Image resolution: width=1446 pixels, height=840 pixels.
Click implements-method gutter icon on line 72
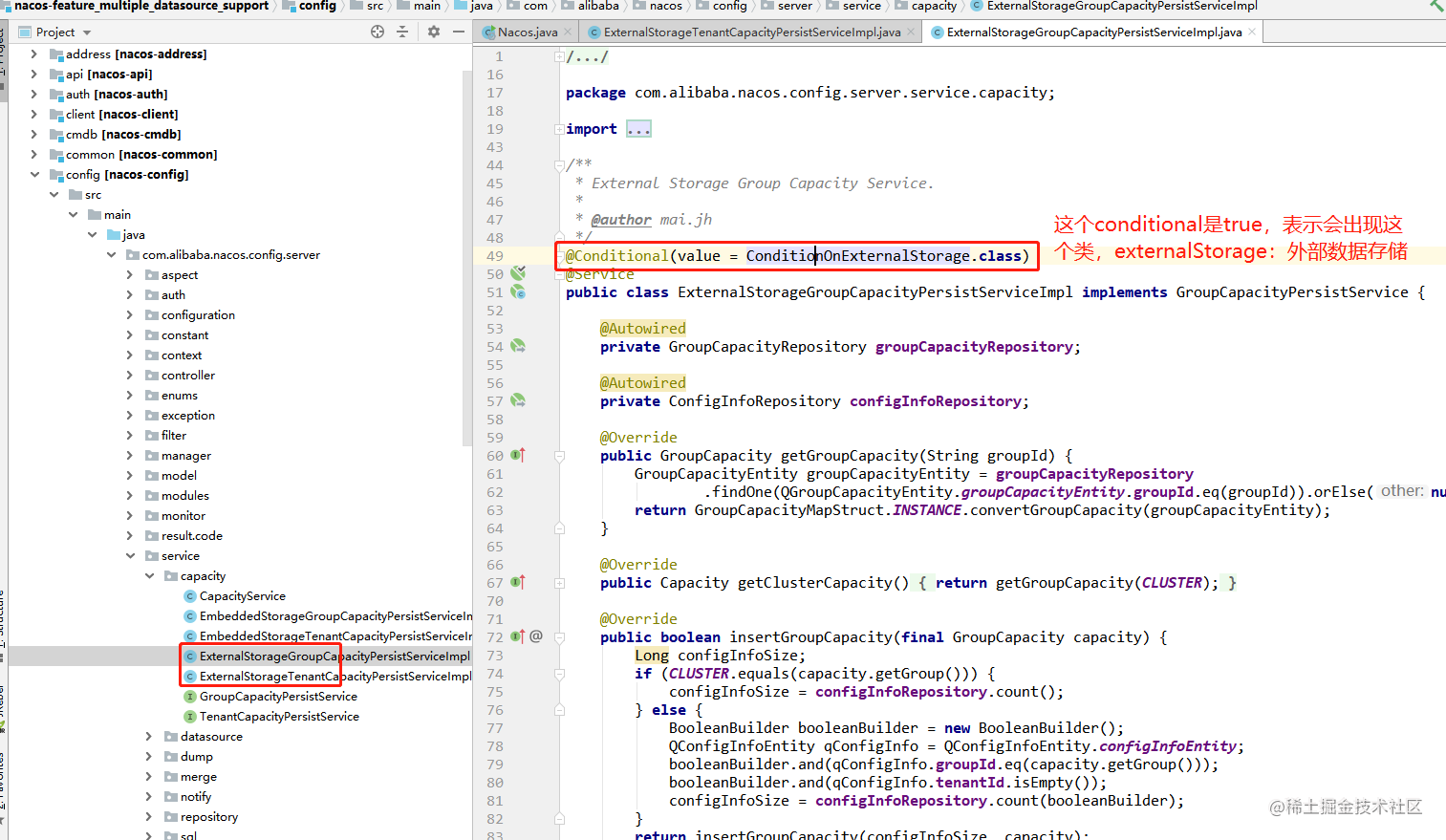518,636
